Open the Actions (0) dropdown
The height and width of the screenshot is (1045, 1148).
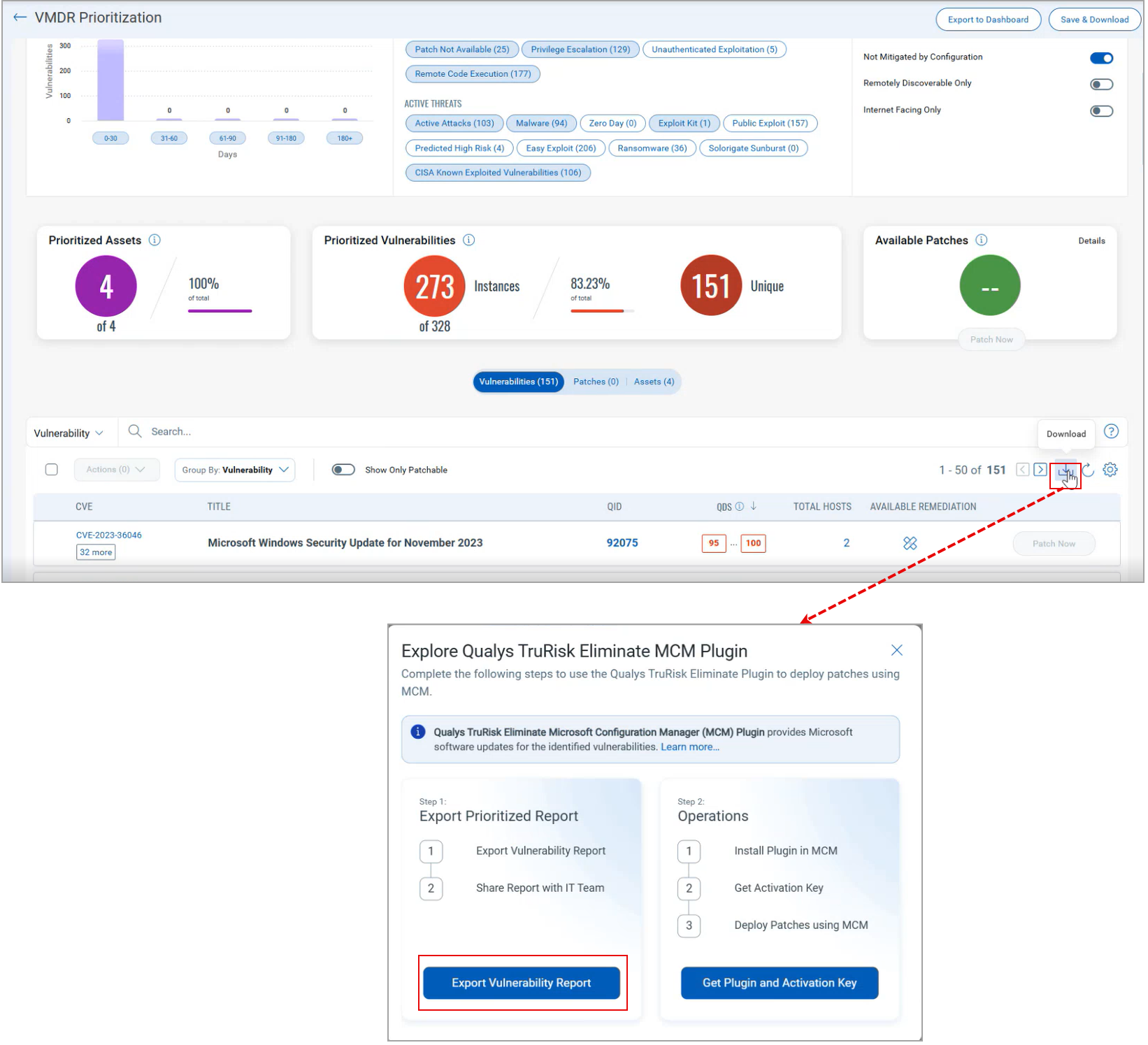(116, 470)
